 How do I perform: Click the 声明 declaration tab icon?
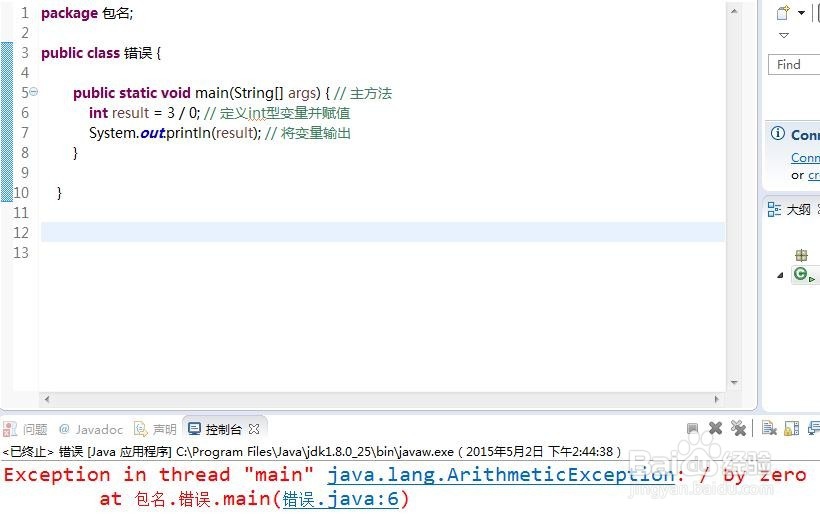click(x=141, y=429)
